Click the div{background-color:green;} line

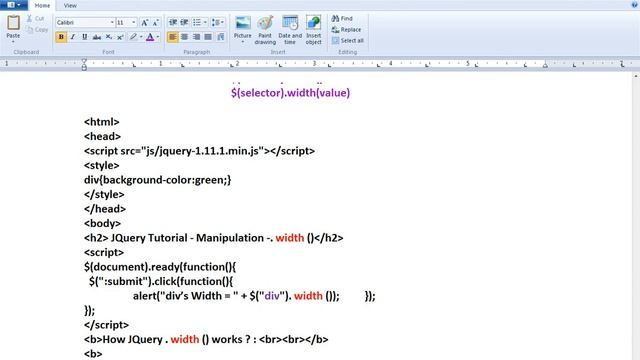[x=158, y=180]
